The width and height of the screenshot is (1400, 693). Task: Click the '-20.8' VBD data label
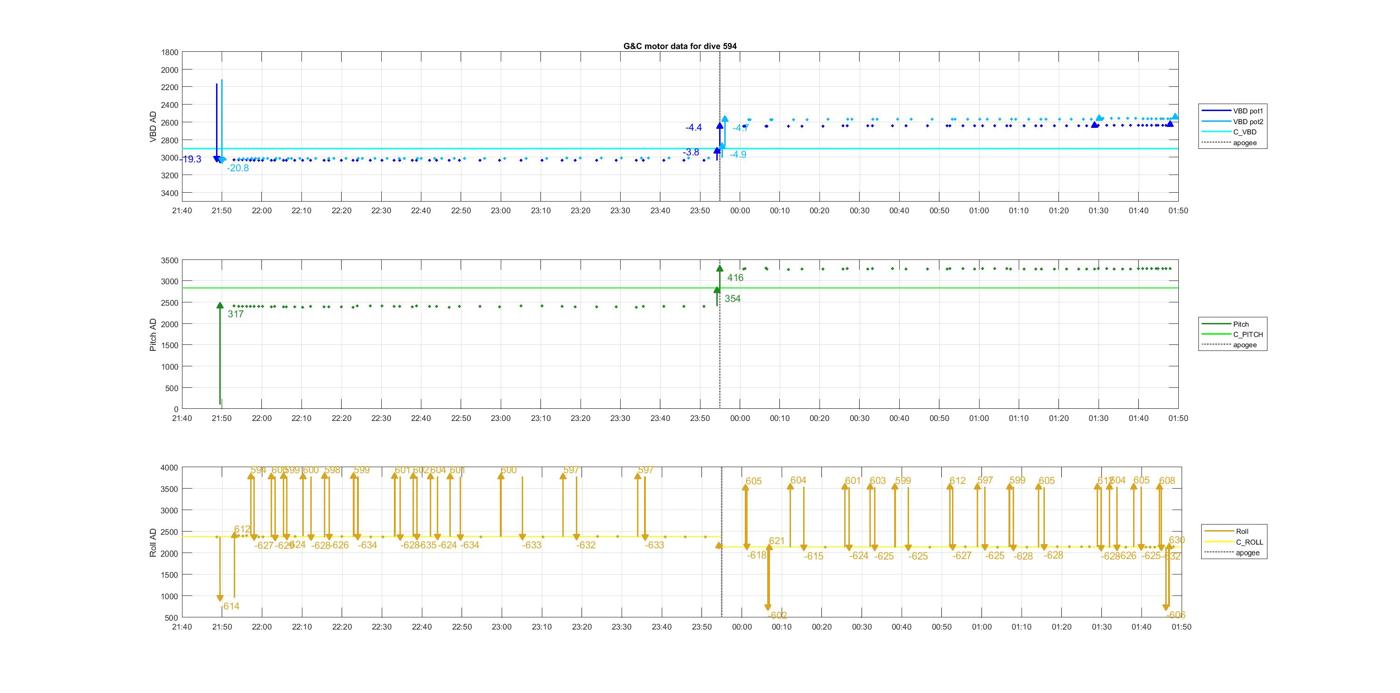[238, 168]
